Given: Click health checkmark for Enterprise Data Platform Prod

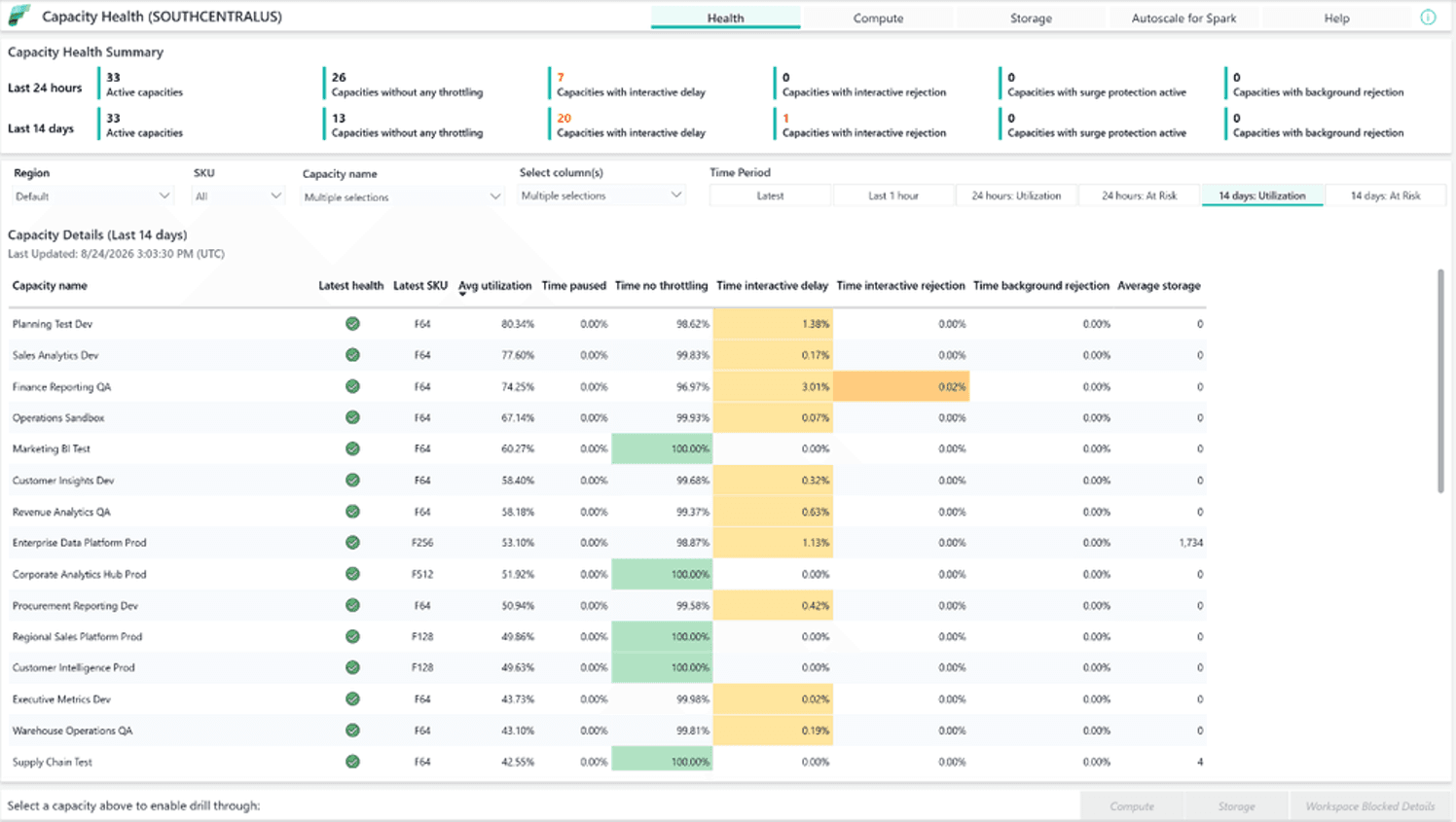Looking at the screenshot, I should (352, 543).
